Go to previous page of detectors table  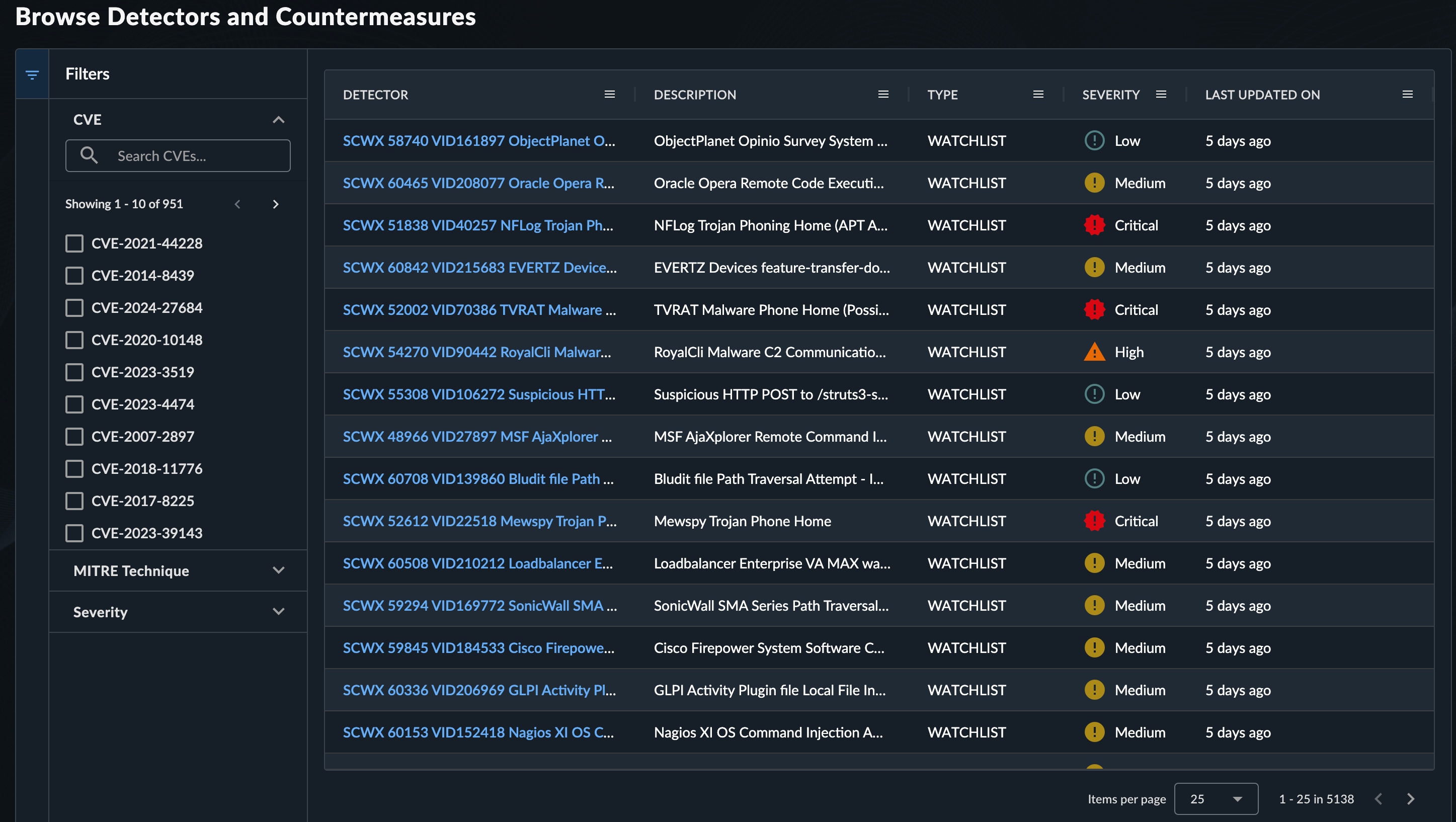[x=1378, y=799]
